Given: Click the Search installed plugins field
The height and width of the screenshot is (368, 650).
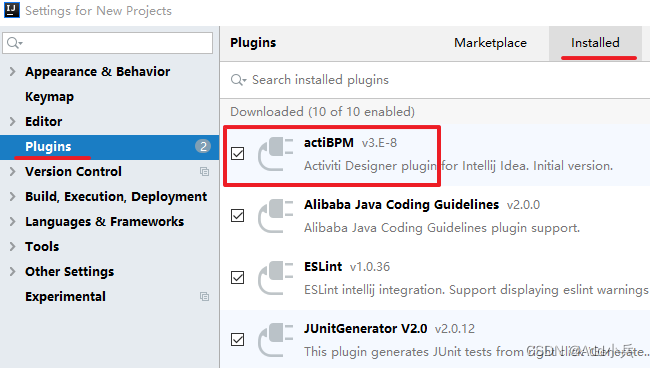Looking at the screenshot, I should point(435,80).
